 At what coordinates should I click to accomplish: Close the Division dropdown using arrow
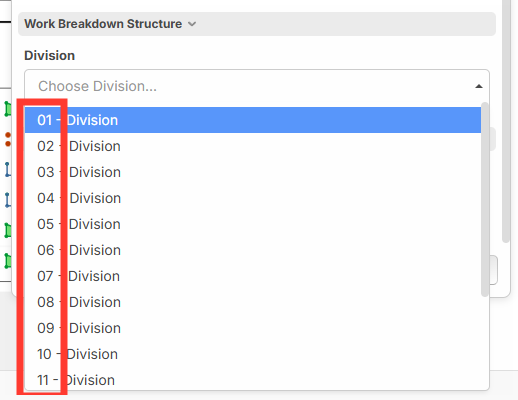[479, 86]
